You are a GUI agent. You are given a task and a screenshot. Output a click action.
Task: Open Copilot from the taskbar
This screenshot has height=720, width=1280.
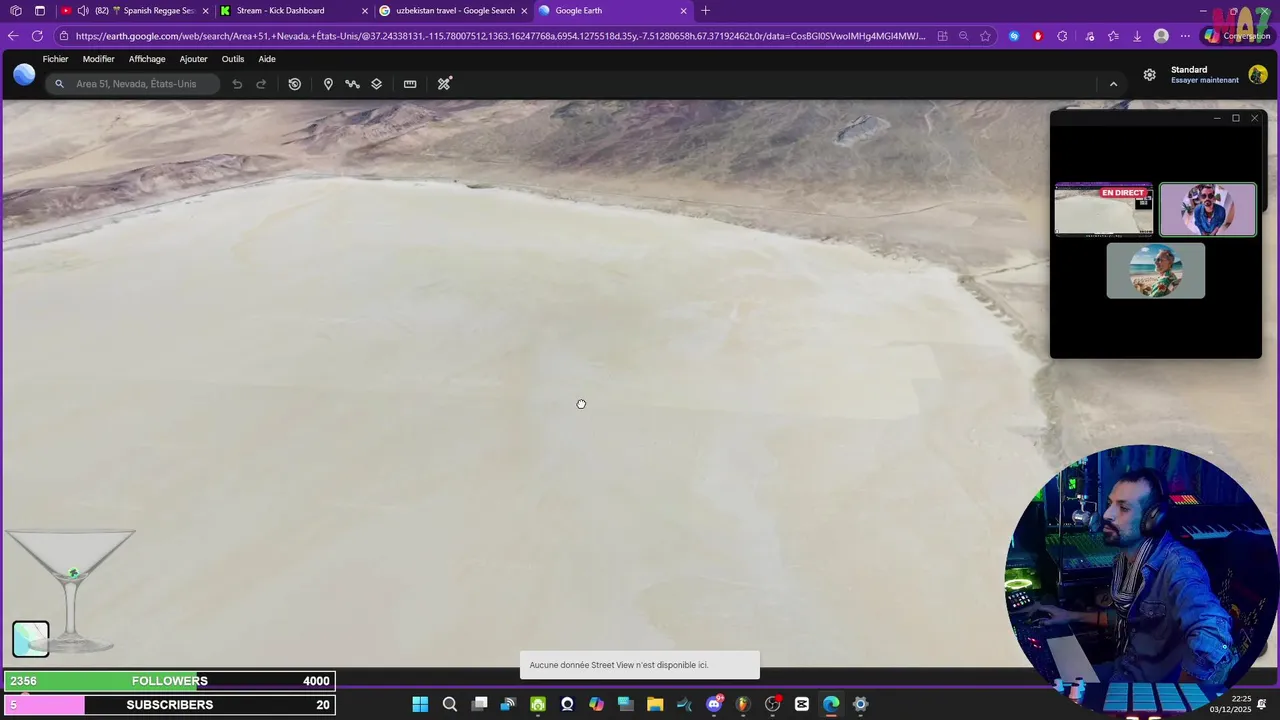pos(597,705)
